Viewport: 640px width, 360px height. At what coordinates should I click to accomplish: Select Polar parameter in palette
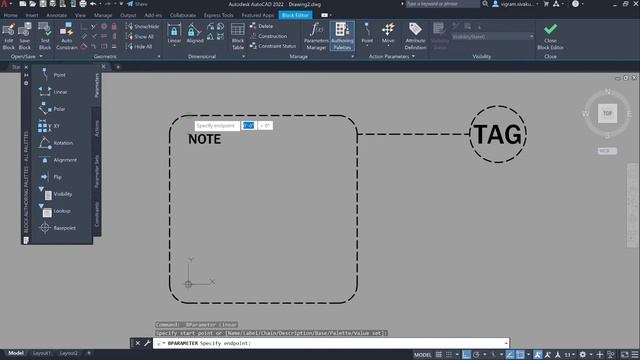[x=53, y=109]
